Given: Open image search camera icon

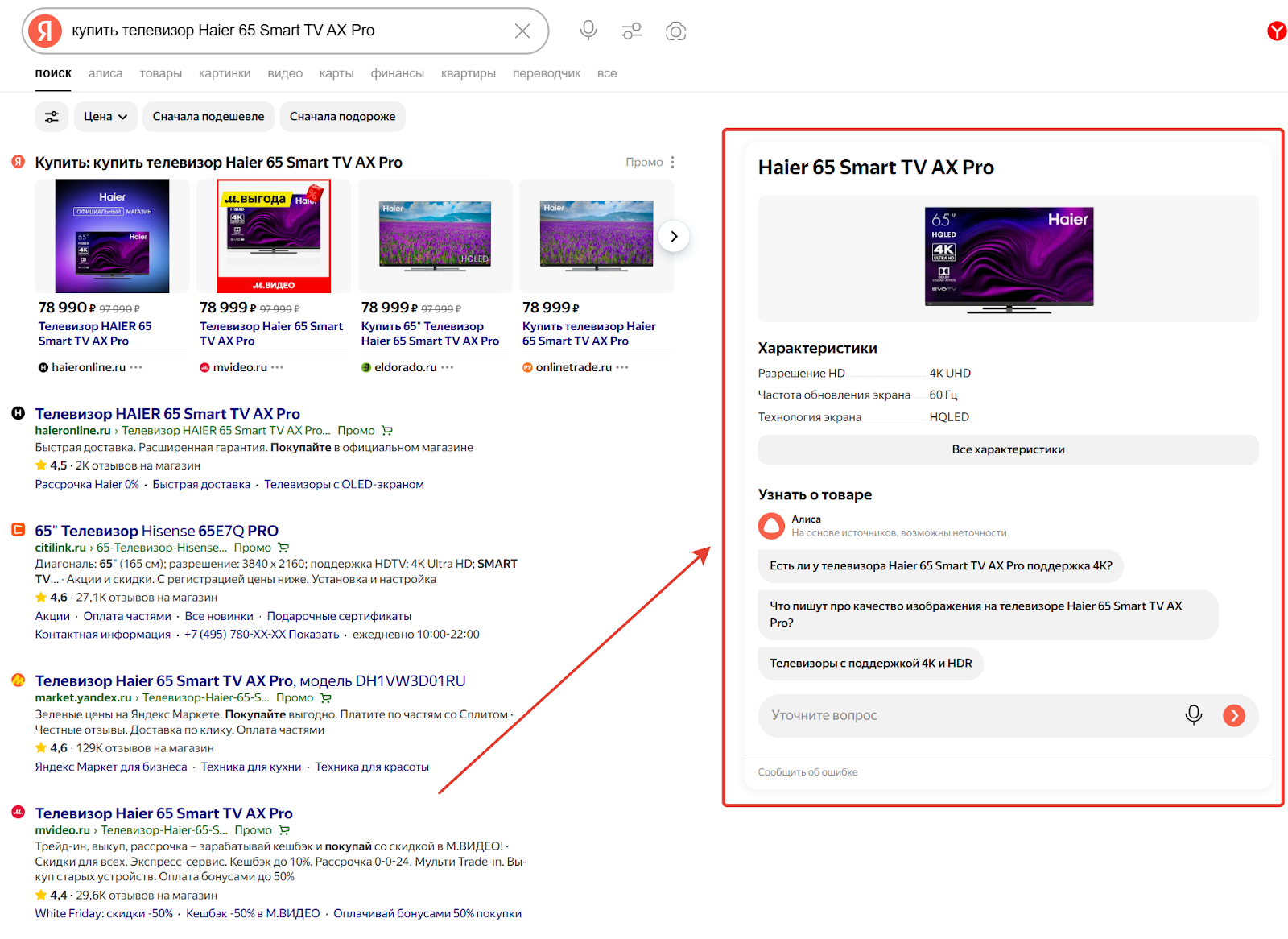Looking at the screenshot, I should click(675, 31).
